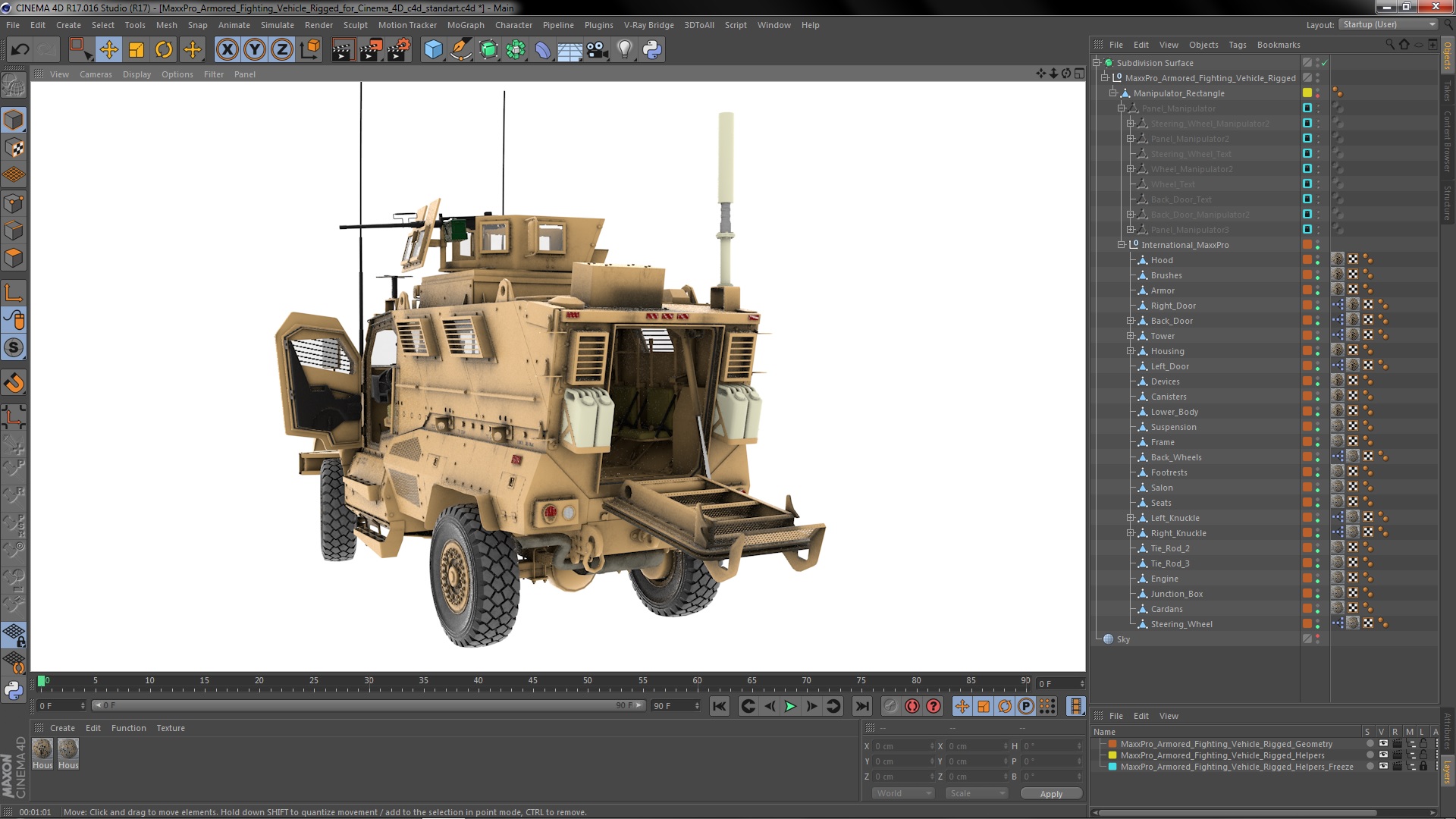This screenshot has width=1456, height=819.
Task: Click the magnet tool icon
Action: tap(14, 383)
